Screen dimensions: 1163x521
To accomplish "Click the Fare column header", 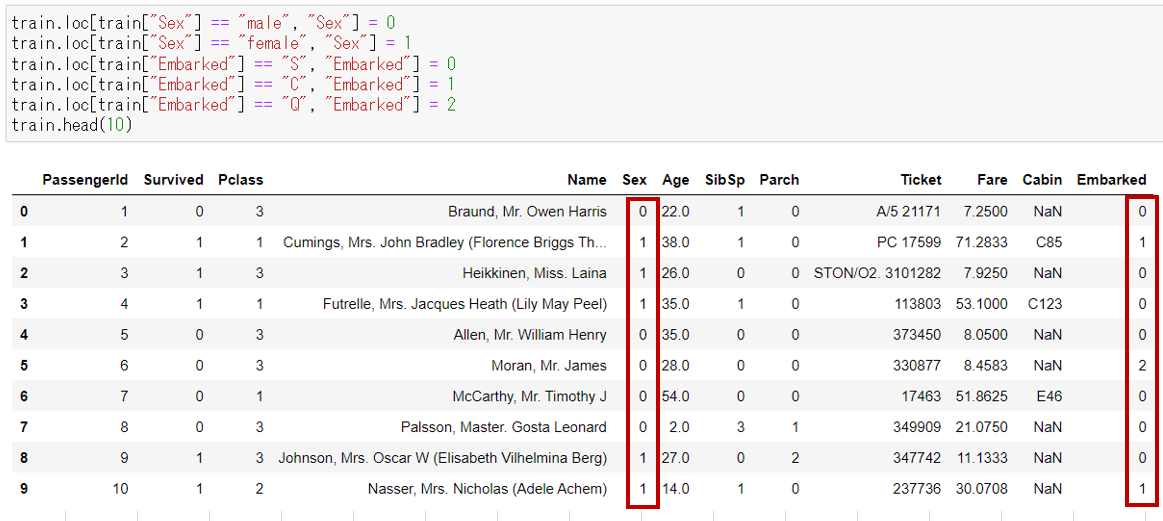I will click(x=992, y=180).
